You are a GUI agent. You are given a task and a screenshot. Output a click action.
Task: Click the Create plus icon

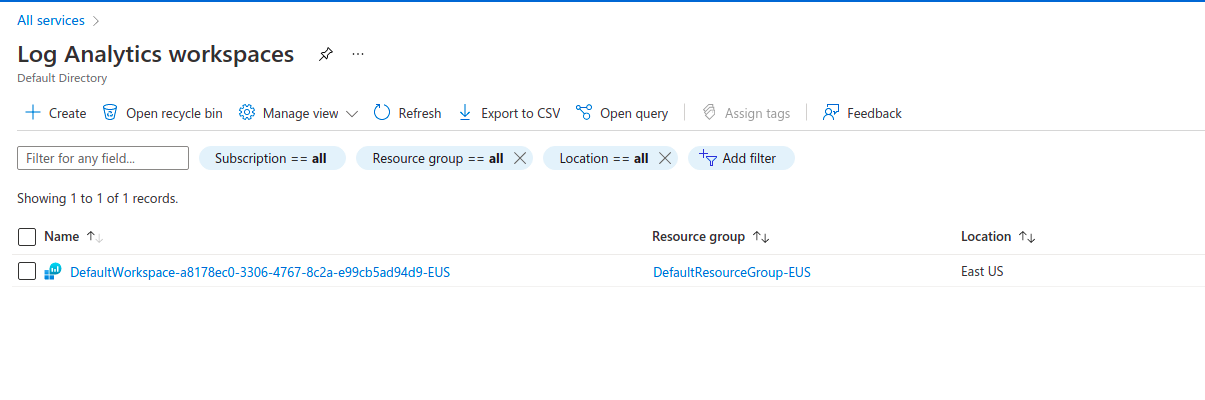click(33, 113)
